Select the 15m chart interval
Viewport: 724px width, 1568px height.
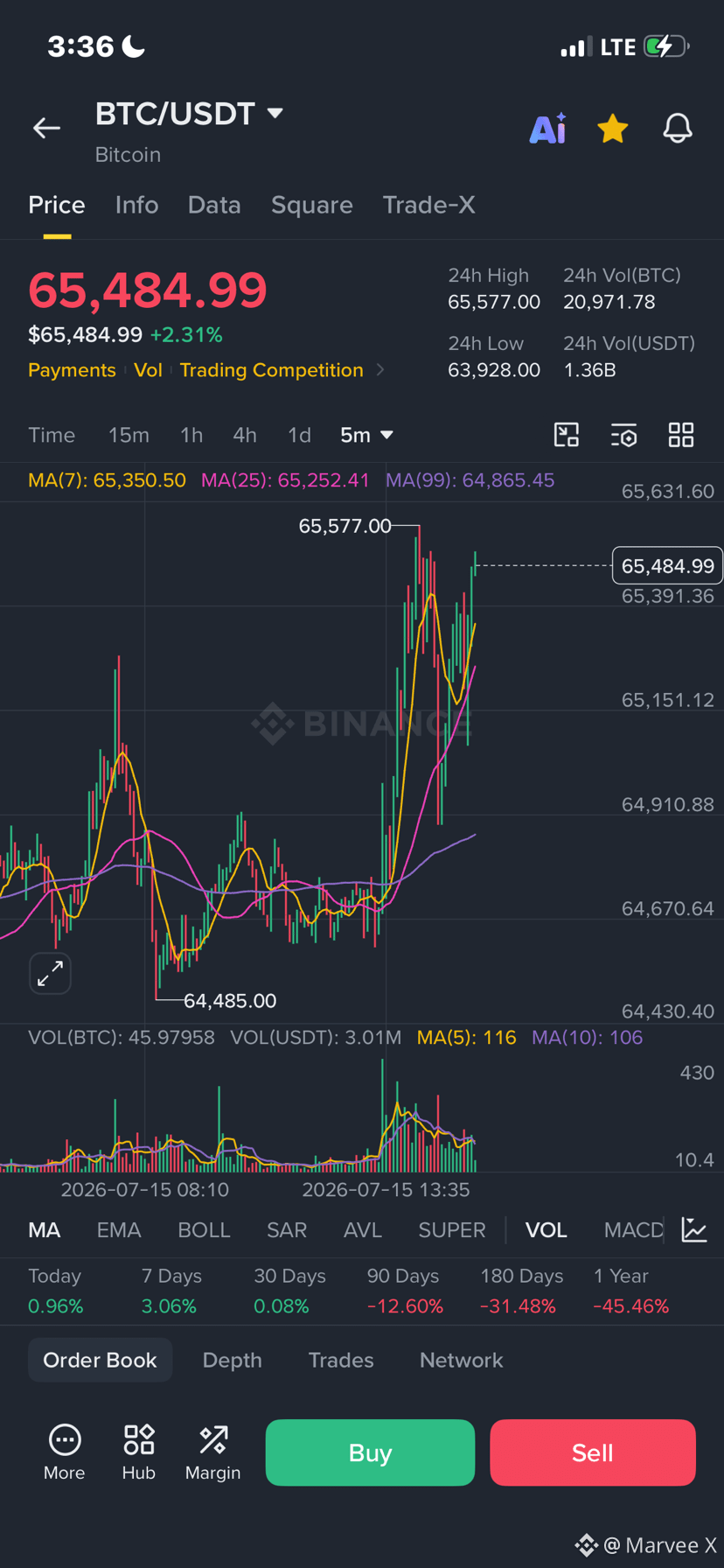[x=129, y=435]
